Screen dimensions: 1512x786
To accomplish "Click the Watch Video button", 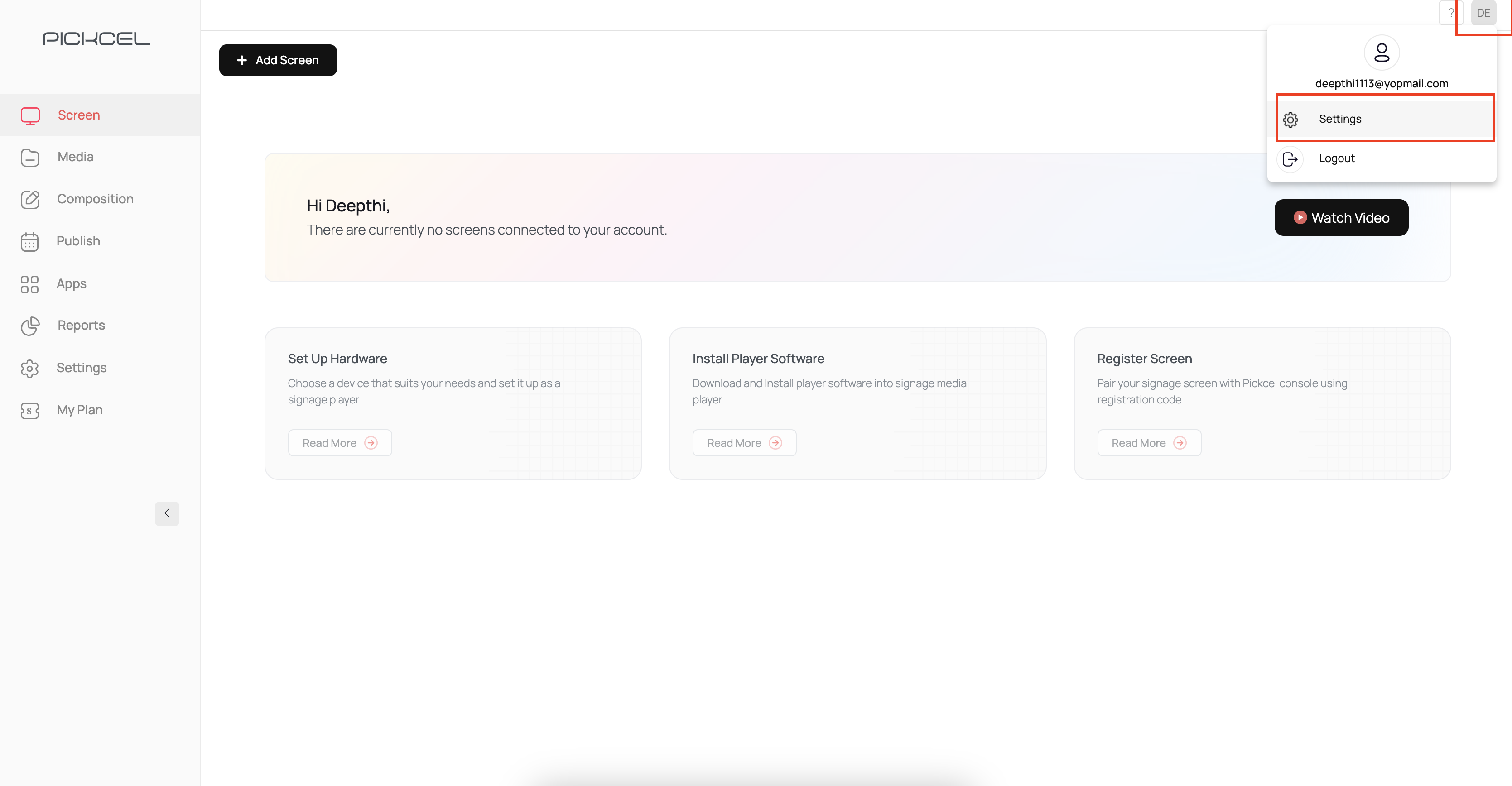I will click(1341, 218).
